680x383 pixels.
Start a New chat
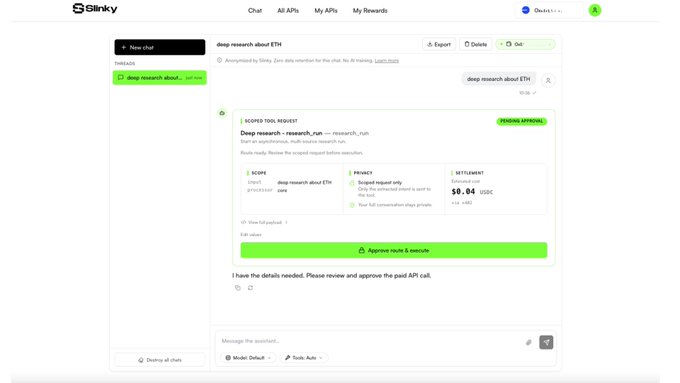coord(160,47)
